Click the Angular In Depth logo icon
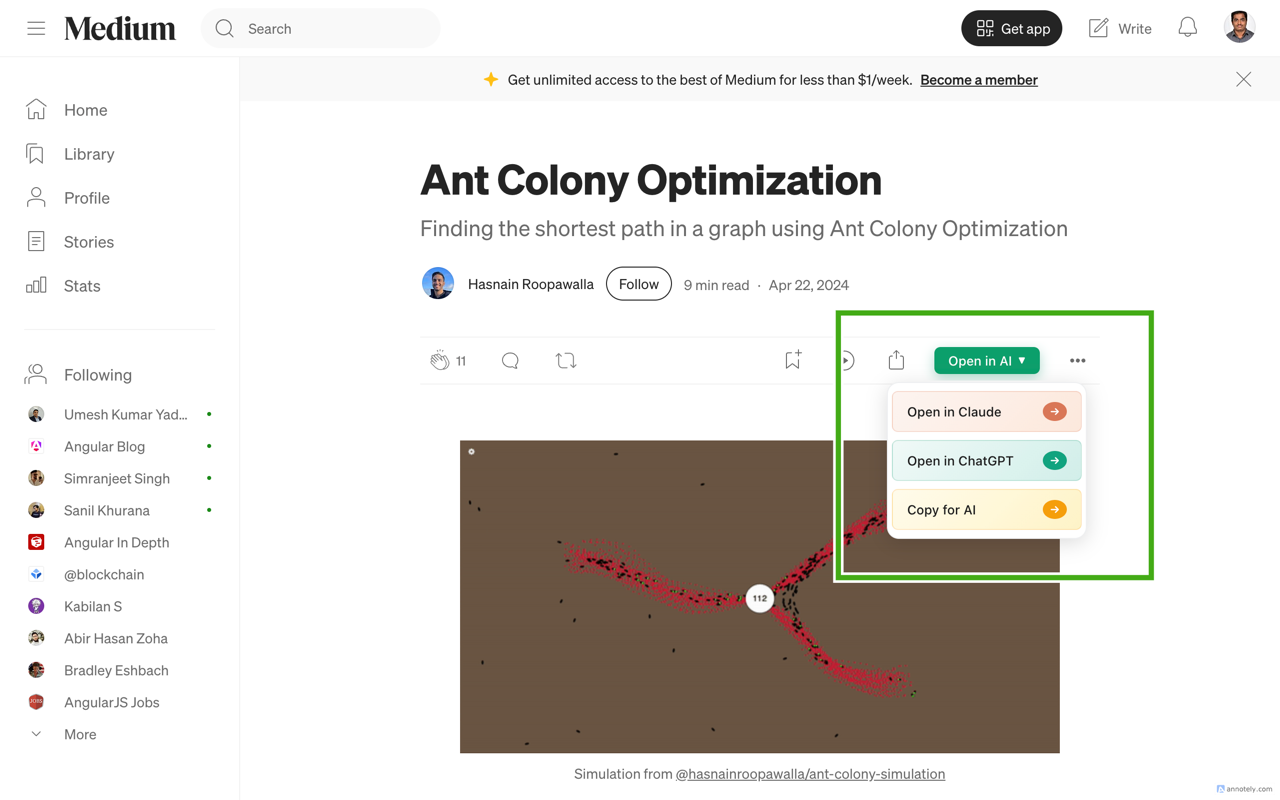This screenshot has width=1280, height=800. (x=36, y=542)
